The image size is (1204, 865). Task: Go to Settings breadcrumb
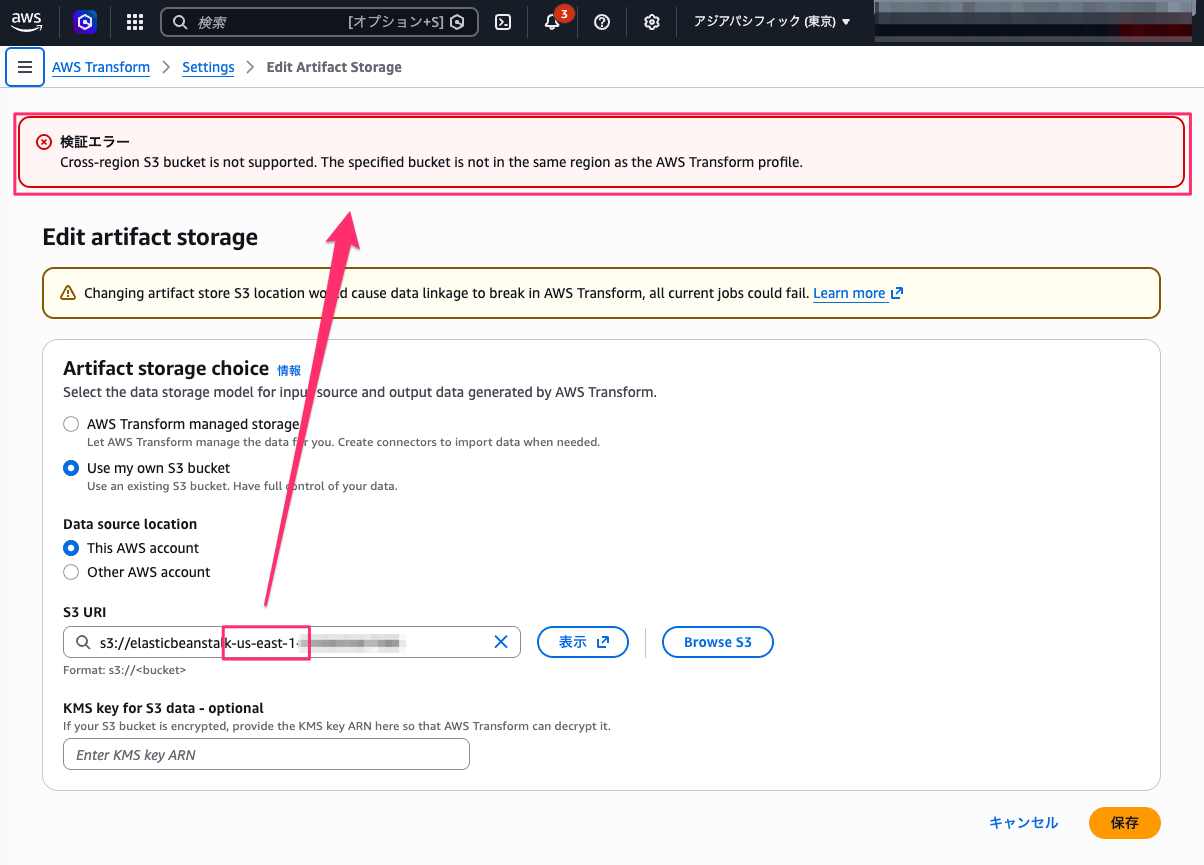208,67
